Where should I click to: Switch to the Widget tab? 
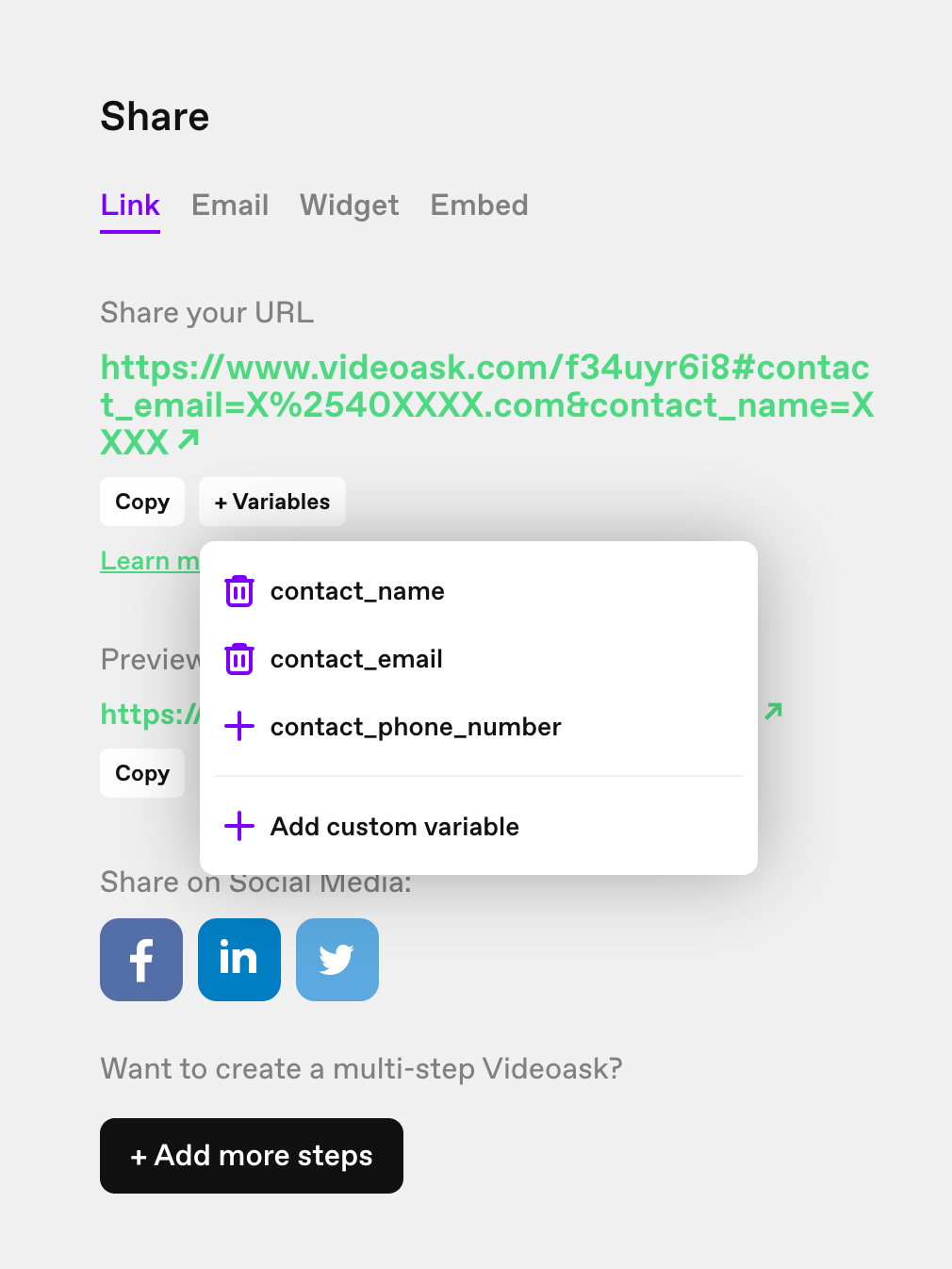click(350, 206)
